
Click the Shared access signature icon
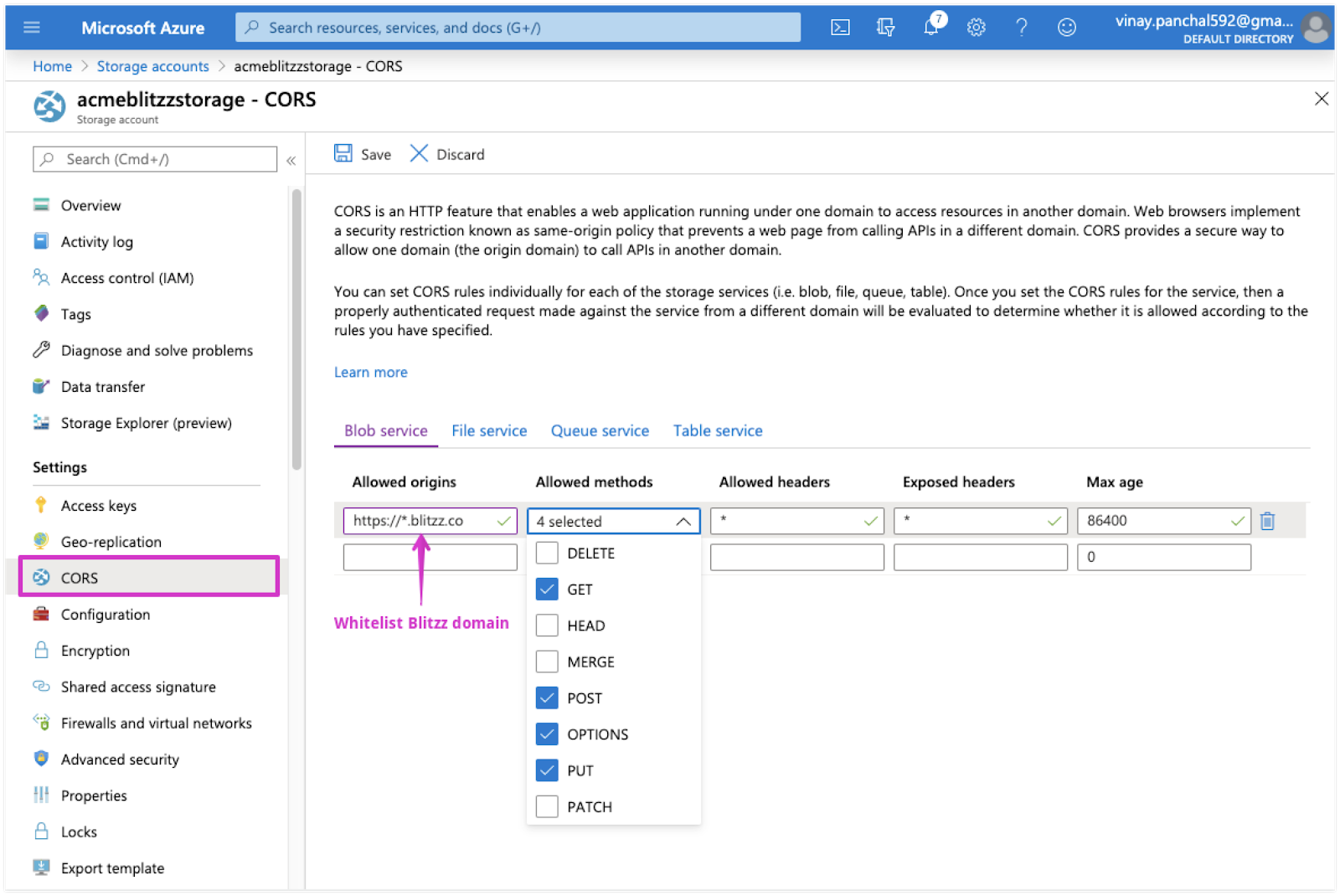[41, 686]
